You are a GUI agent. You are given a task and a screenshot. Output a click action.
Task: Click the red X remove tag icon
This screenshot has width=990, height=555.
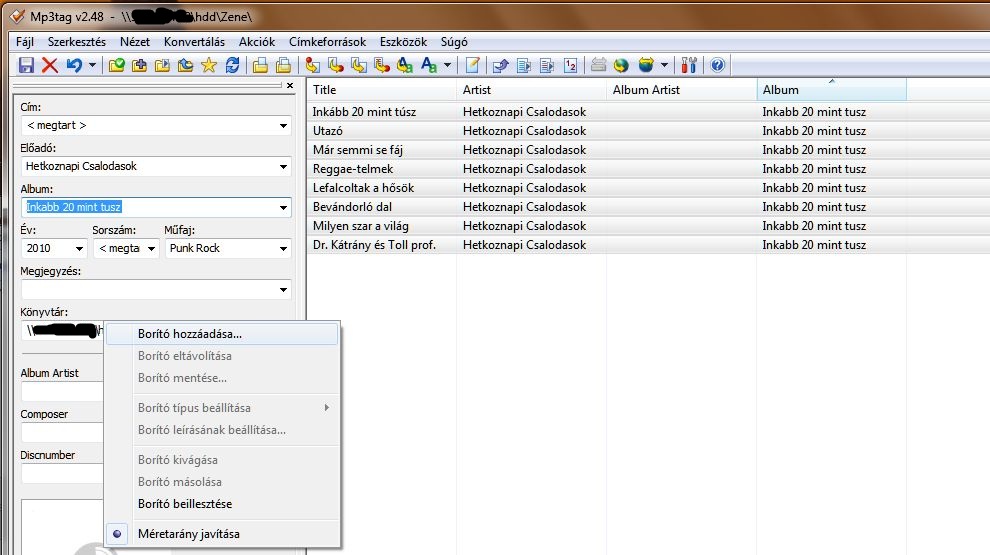pyautogui.click(x=50, y=66)
